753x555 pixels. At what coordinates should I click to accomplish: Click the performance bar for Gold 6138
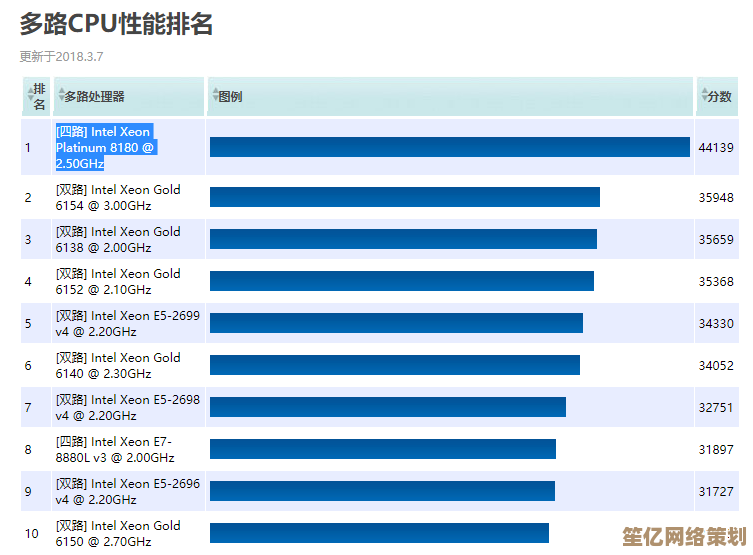403,239
